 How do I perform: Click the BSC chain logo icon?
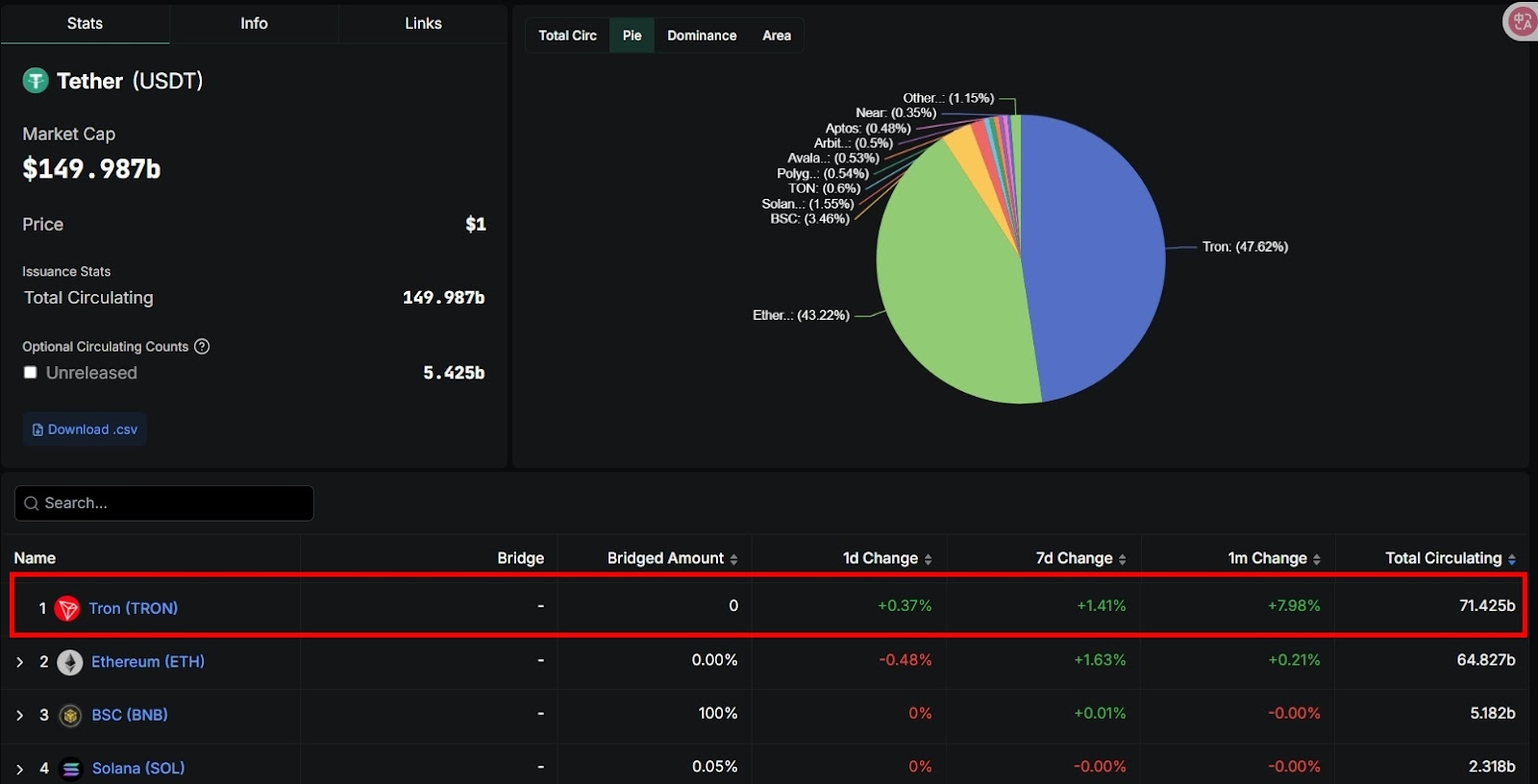(70, 716)
